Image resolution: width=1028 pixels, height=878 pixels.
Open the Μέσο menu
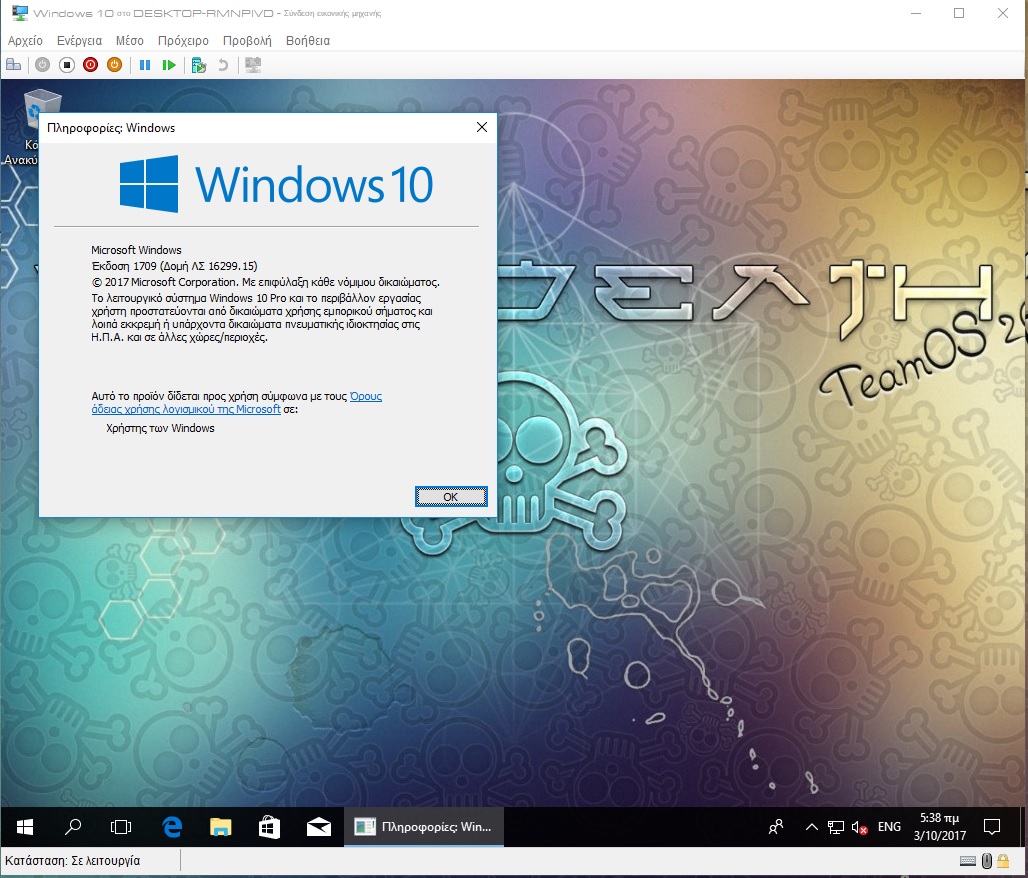[x=130, y=41]
